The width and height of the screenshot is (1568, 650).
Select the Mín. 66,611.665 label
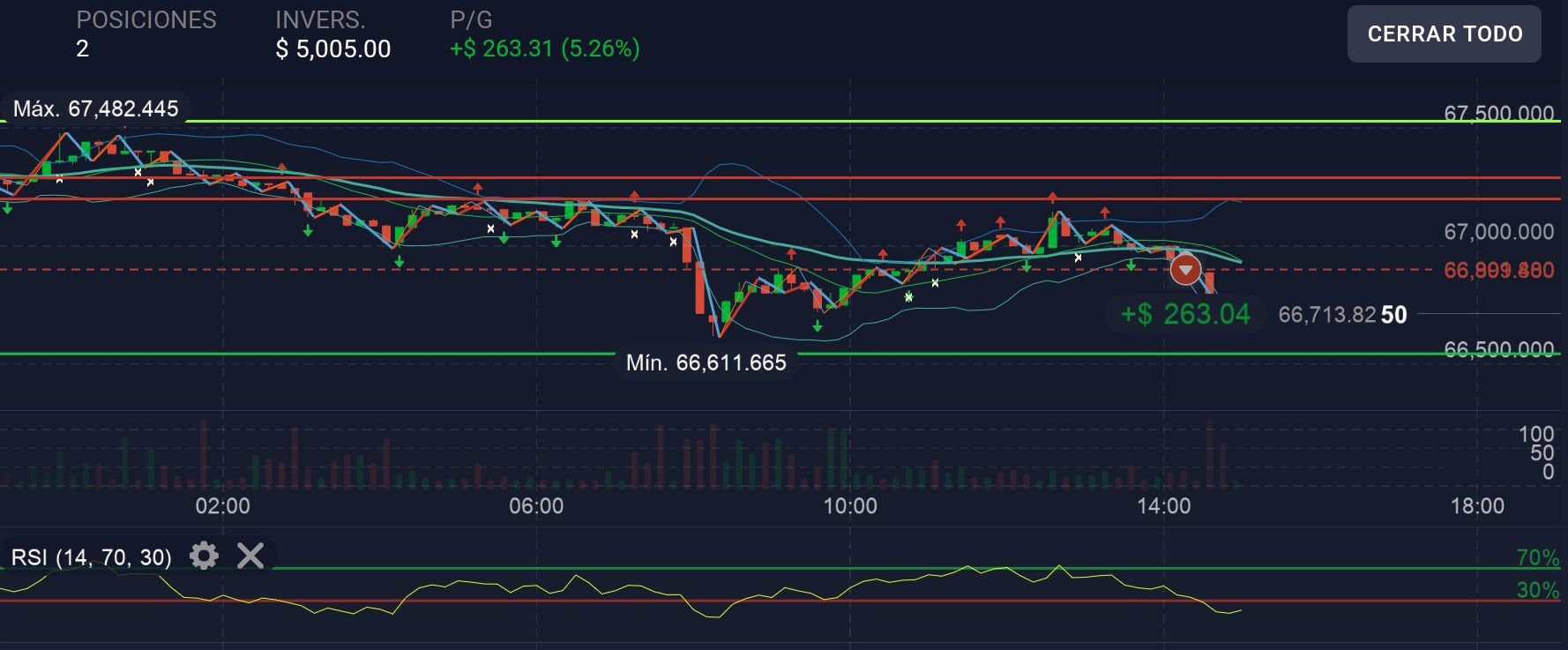point(706,362)
